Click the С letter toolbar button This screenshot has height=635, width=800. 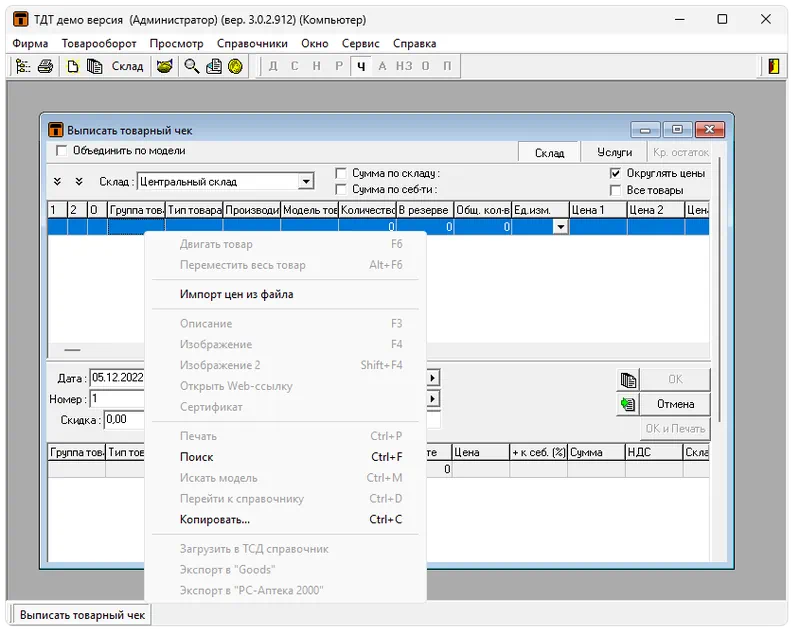[295, 66]
